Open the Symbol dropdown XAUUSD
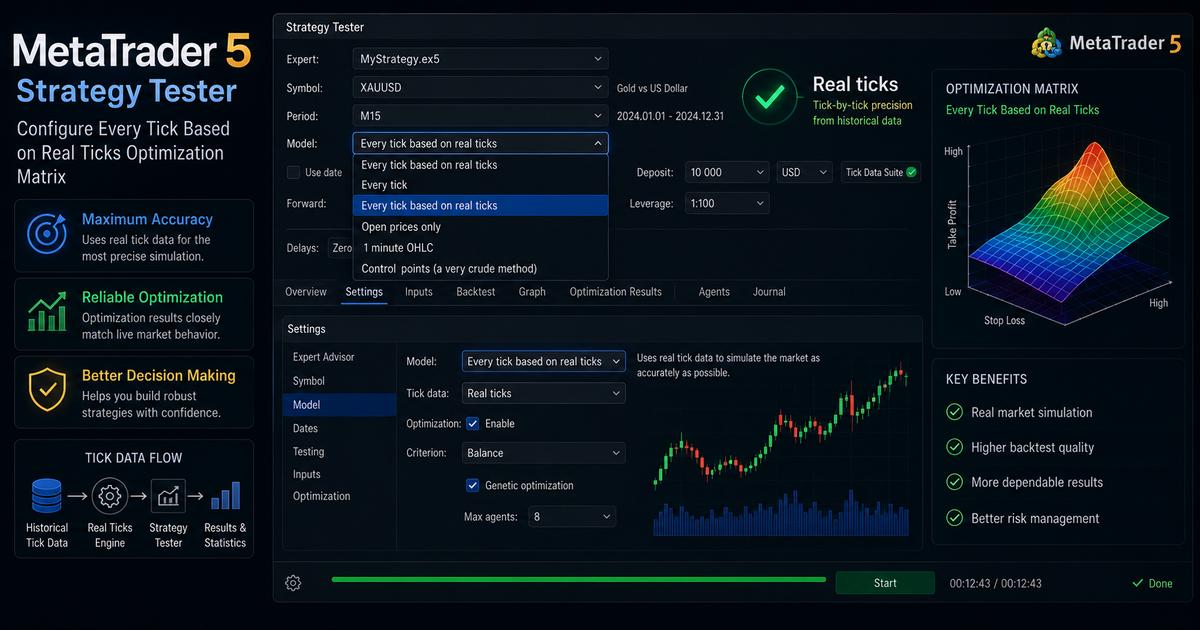Viewport: 1200px width, 630px height. click(x=480, y=87)
